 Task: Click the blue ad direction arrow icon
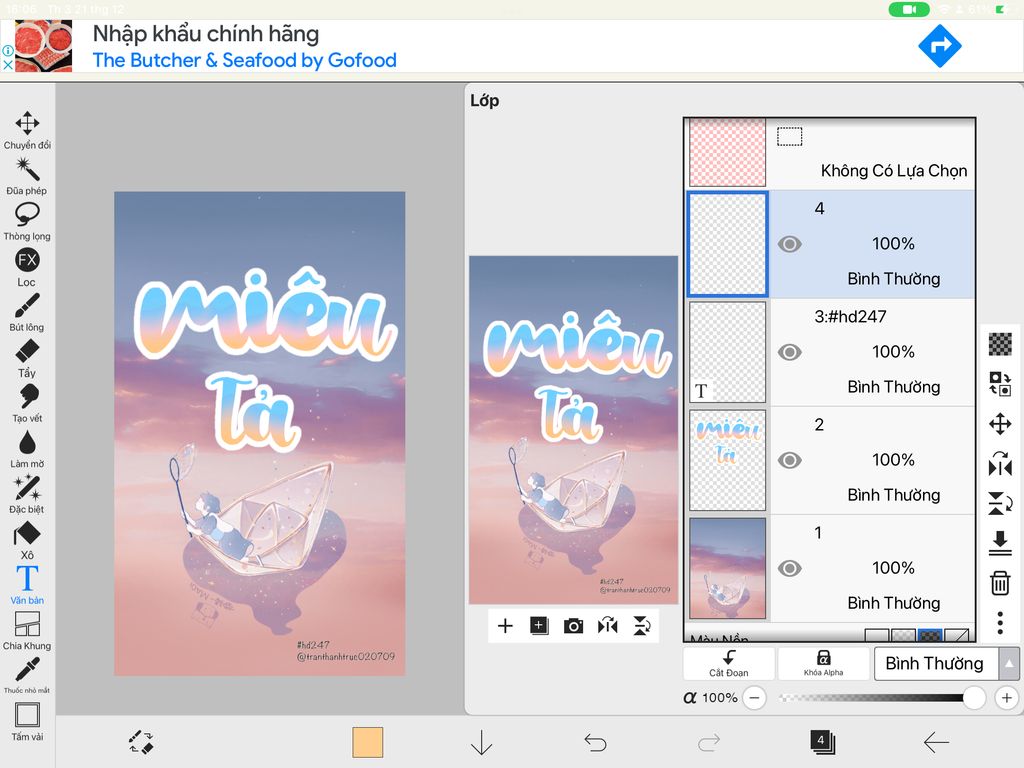(940, 46)
